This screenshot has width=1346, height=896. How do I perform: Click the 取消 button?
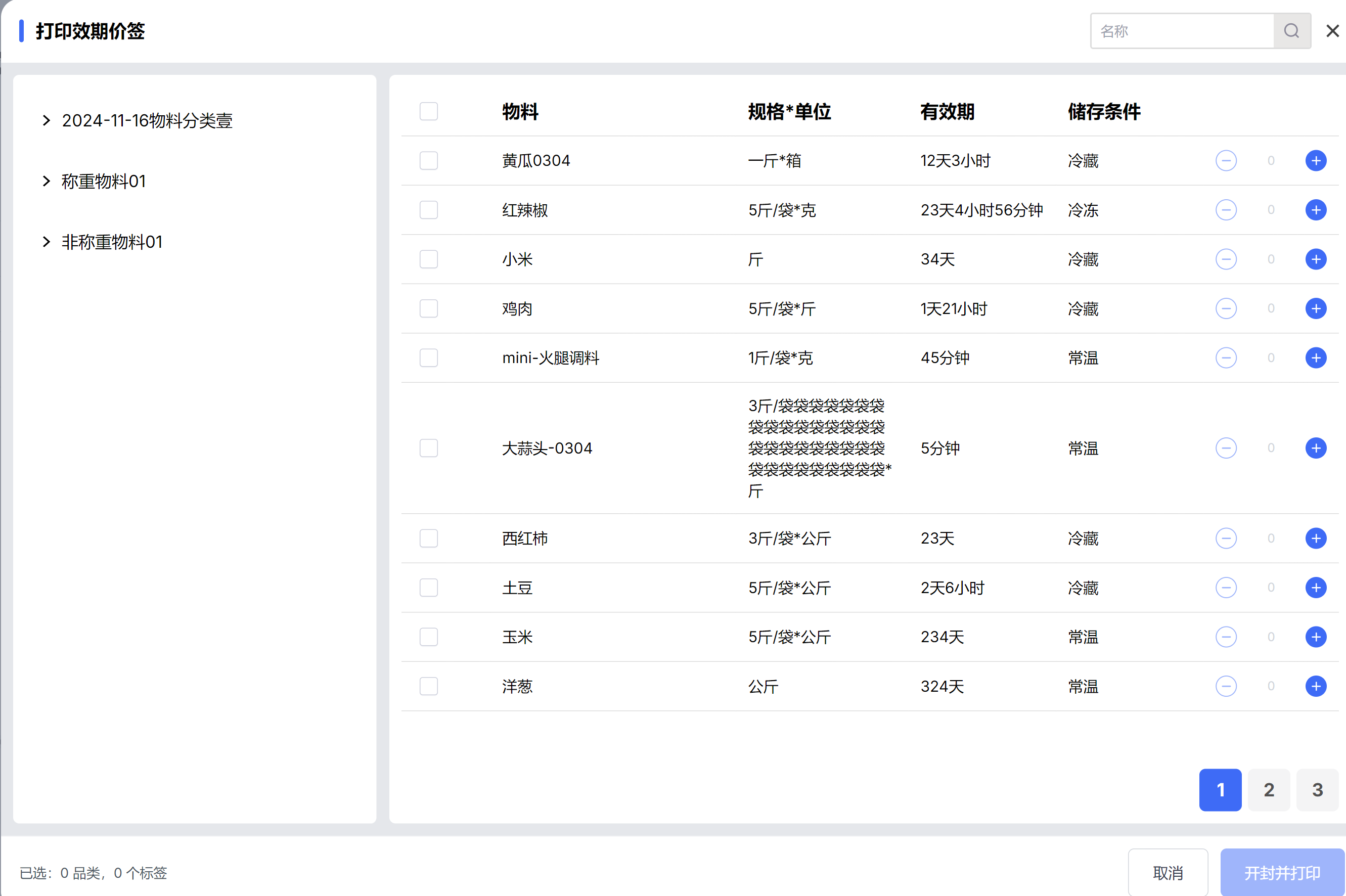pyautogui.click(x=1167, y=873)
